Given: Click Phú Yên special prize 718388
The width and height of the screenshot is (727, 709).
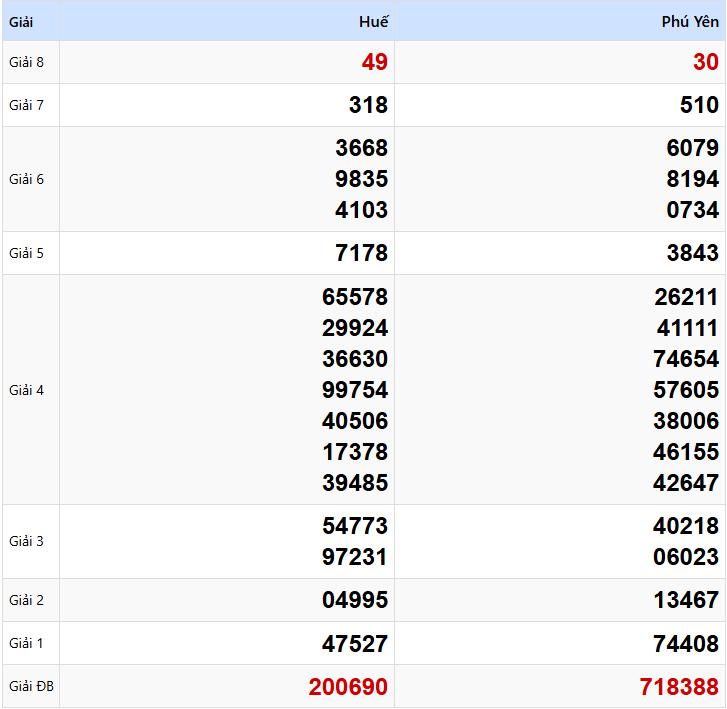Looking at the screenshot, I should point(679,687).
